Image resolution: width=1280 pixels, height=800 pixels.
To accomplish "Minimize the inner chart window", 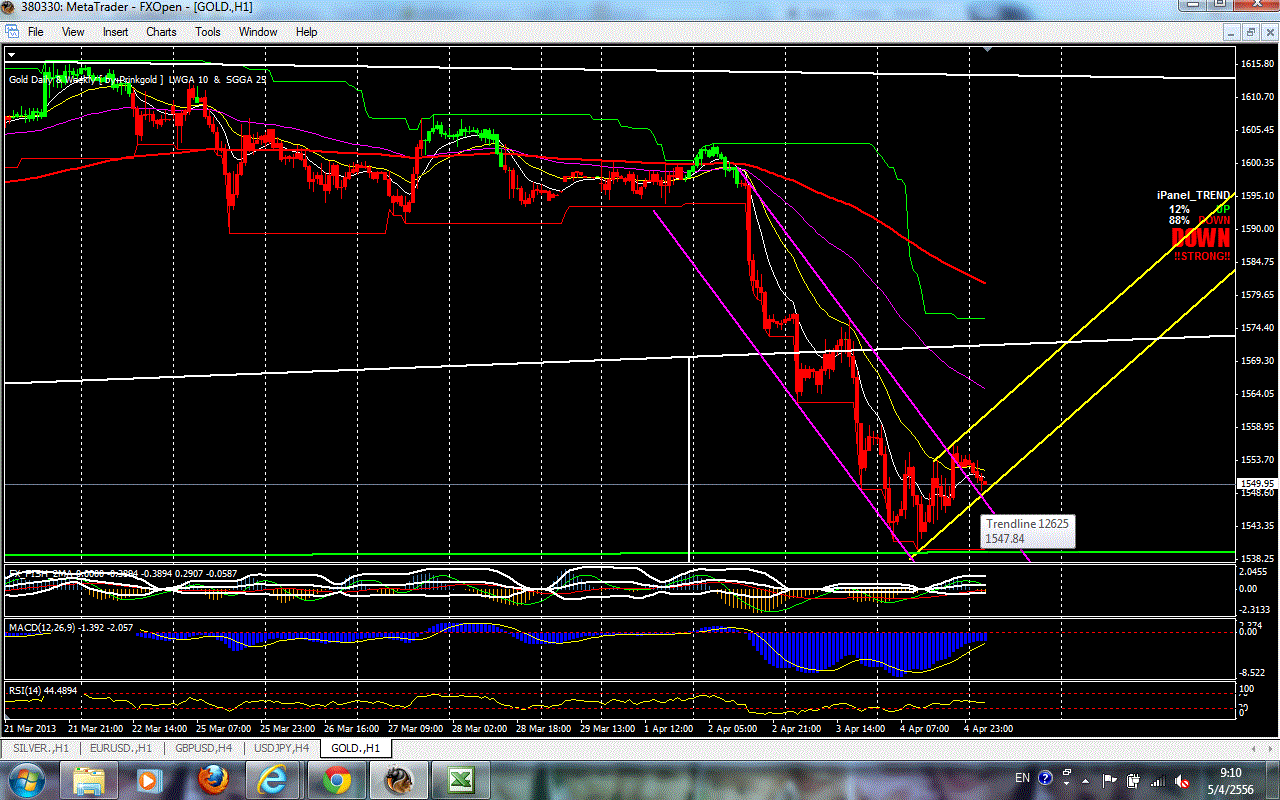I will [x=1232, y=32].
